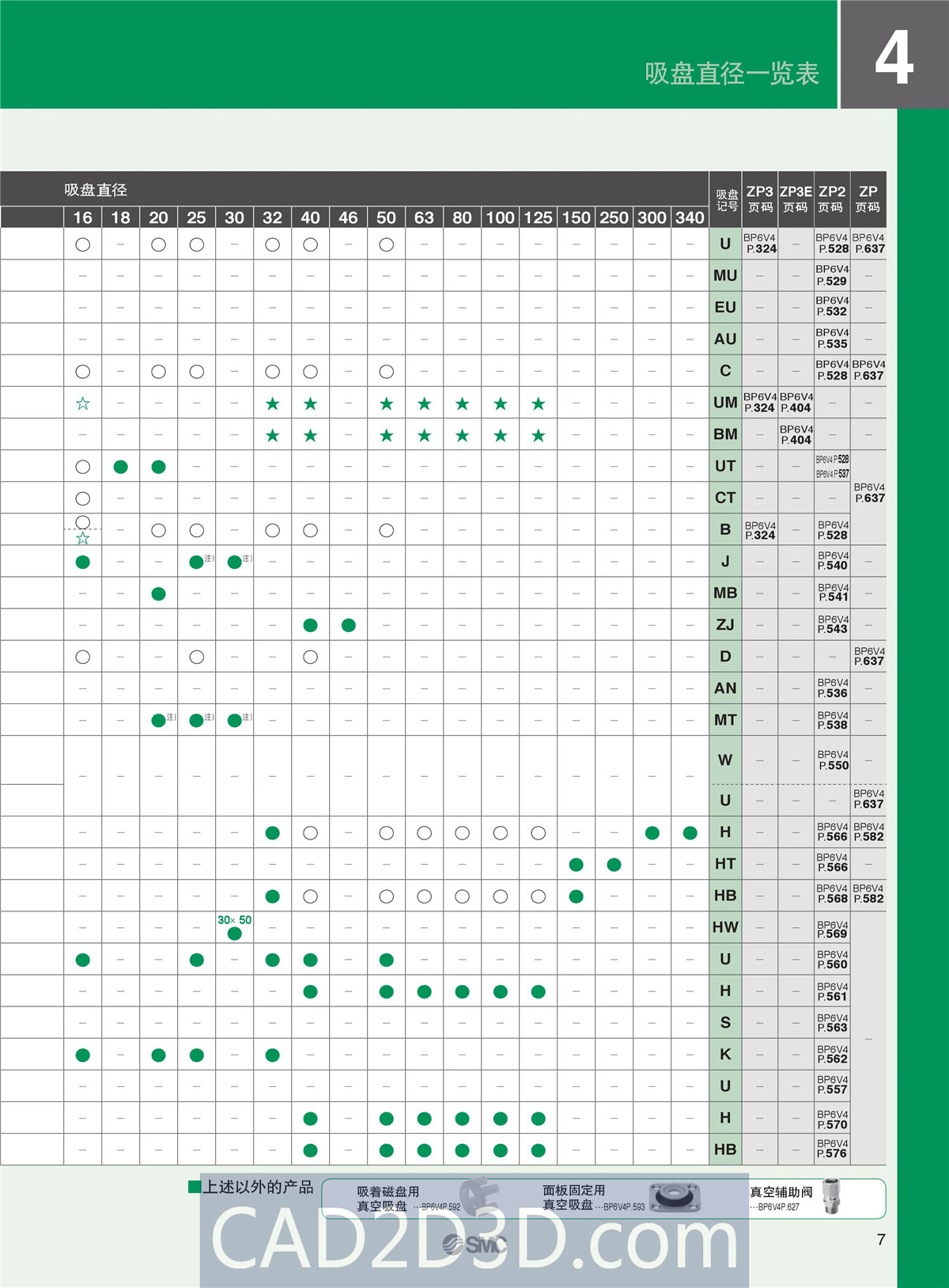The width and height of the screenshot is (949, 1288).
Task: Click the solid star in the UM row under 125
Action: (538, 403)
